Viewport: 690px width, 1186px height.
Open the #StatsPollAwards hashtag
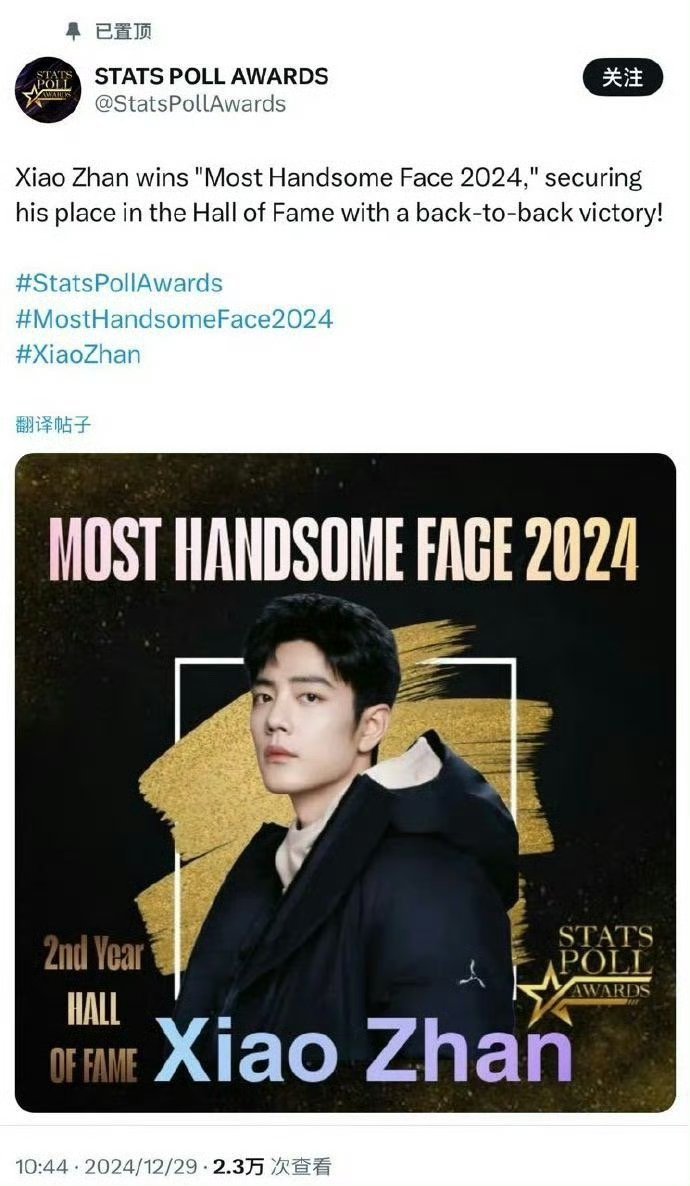(119, 284)
